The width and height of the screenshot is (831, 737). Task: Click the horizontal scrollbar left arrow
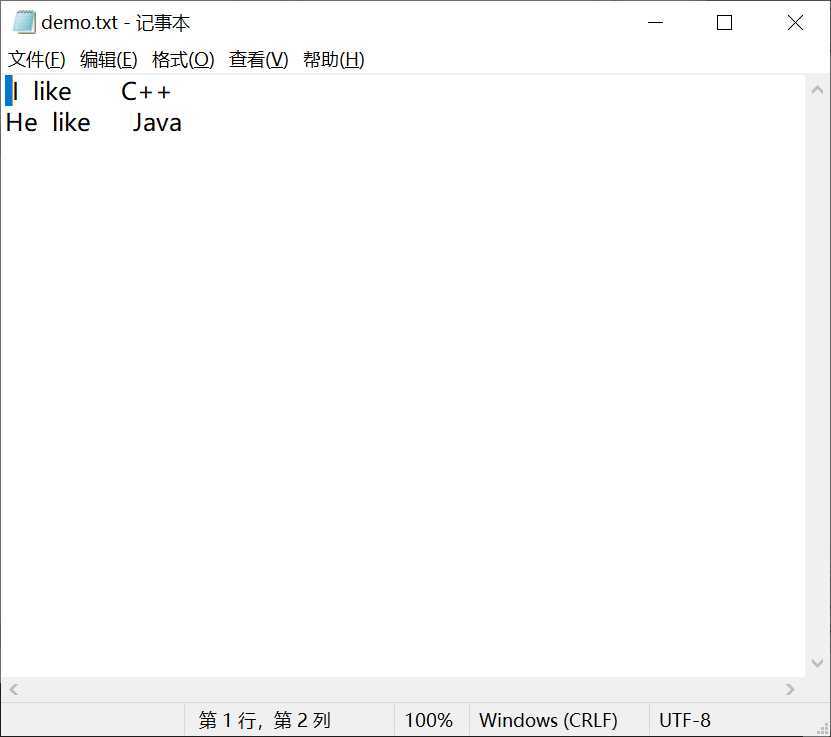click(14, 689)
